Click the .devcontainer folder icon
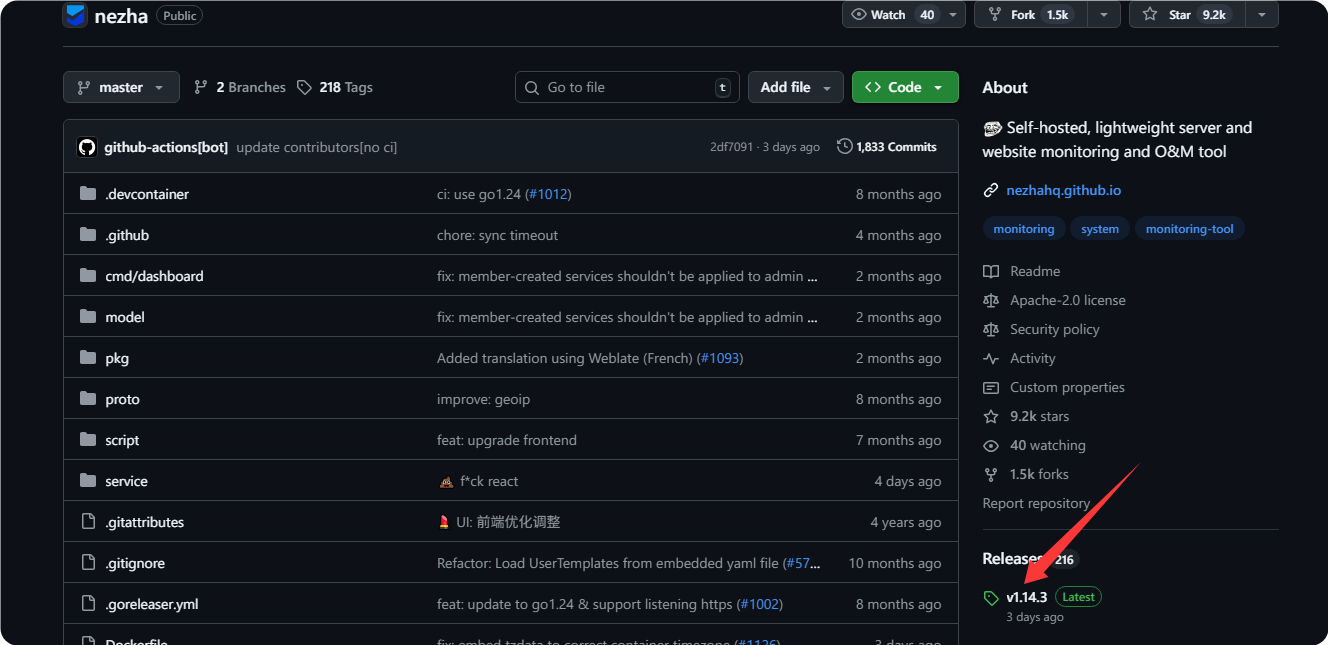Screen dimensions: 1328x645 coord(88,194)
